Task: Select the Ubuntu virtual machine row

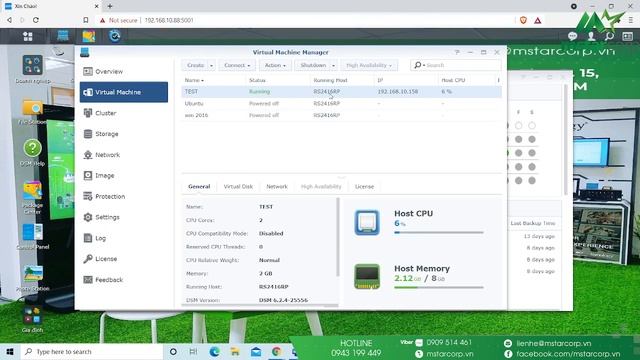Action: (341, 104)
